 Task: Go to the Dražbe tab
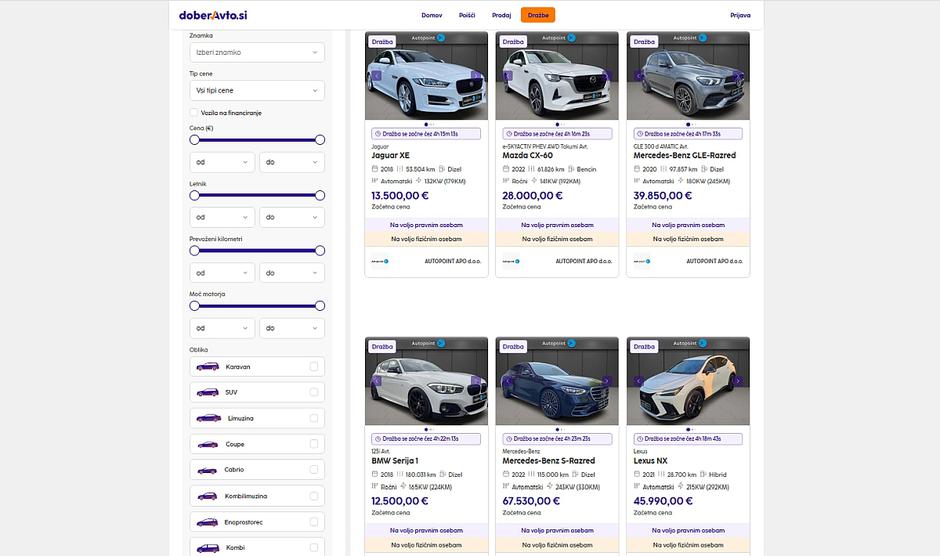[537, 15]
